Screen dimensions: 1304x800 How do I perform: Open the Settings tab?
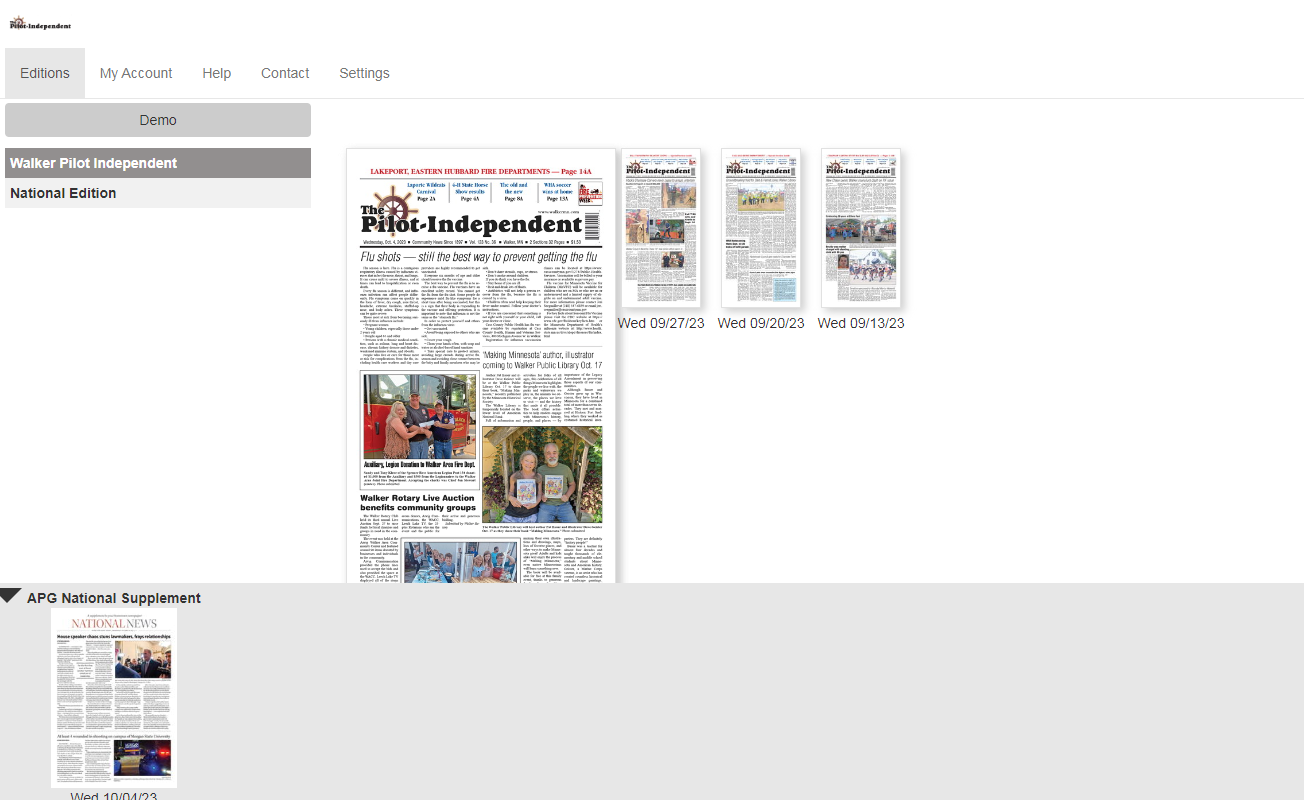[x=364, y=73]
